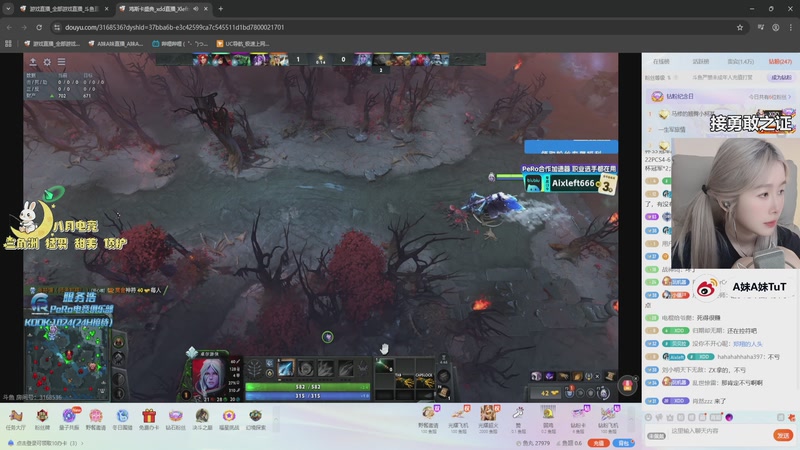Image resolution: width=800 pixels, height=450 pixels.
Task: Click the Aixleft666 PeRo ad banner
Action: pos(569,180)
